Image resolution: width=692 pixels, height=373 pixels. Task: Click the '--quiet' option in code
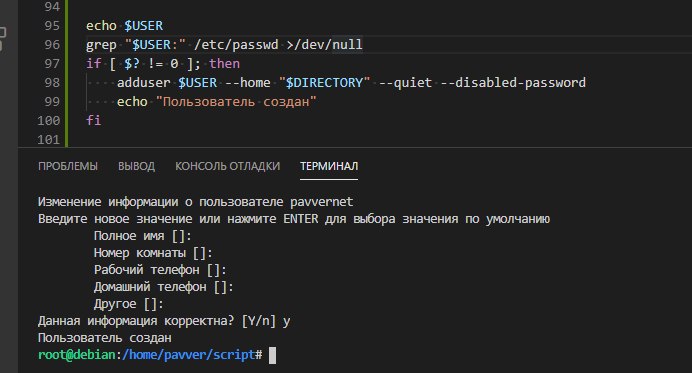405,83
